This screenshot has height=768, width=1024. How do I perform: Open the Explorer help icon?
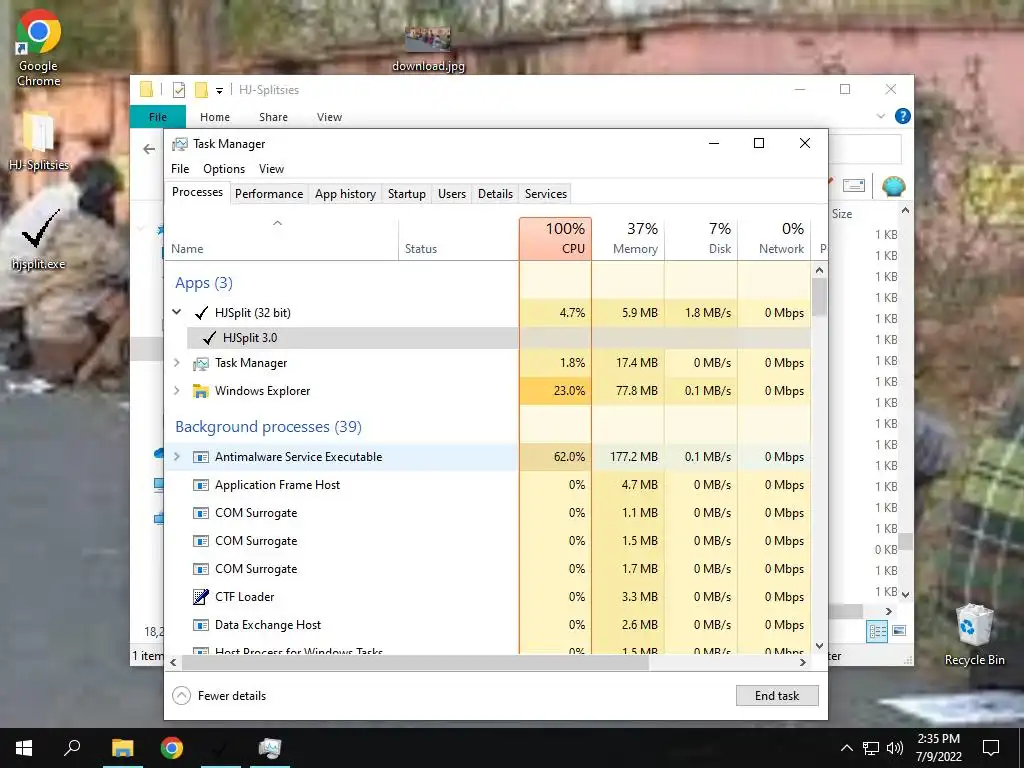(903, 116)
